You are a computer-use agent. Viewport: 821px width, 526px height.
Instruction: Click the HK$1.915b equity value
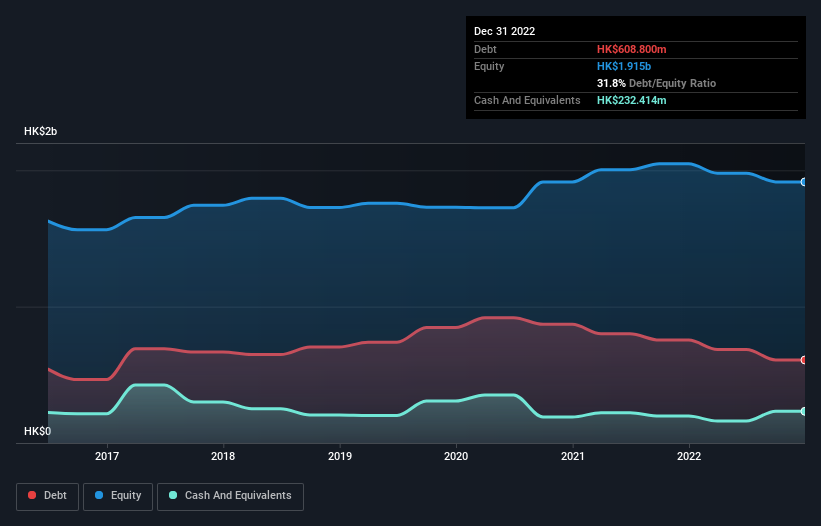(x=624, y=66)
